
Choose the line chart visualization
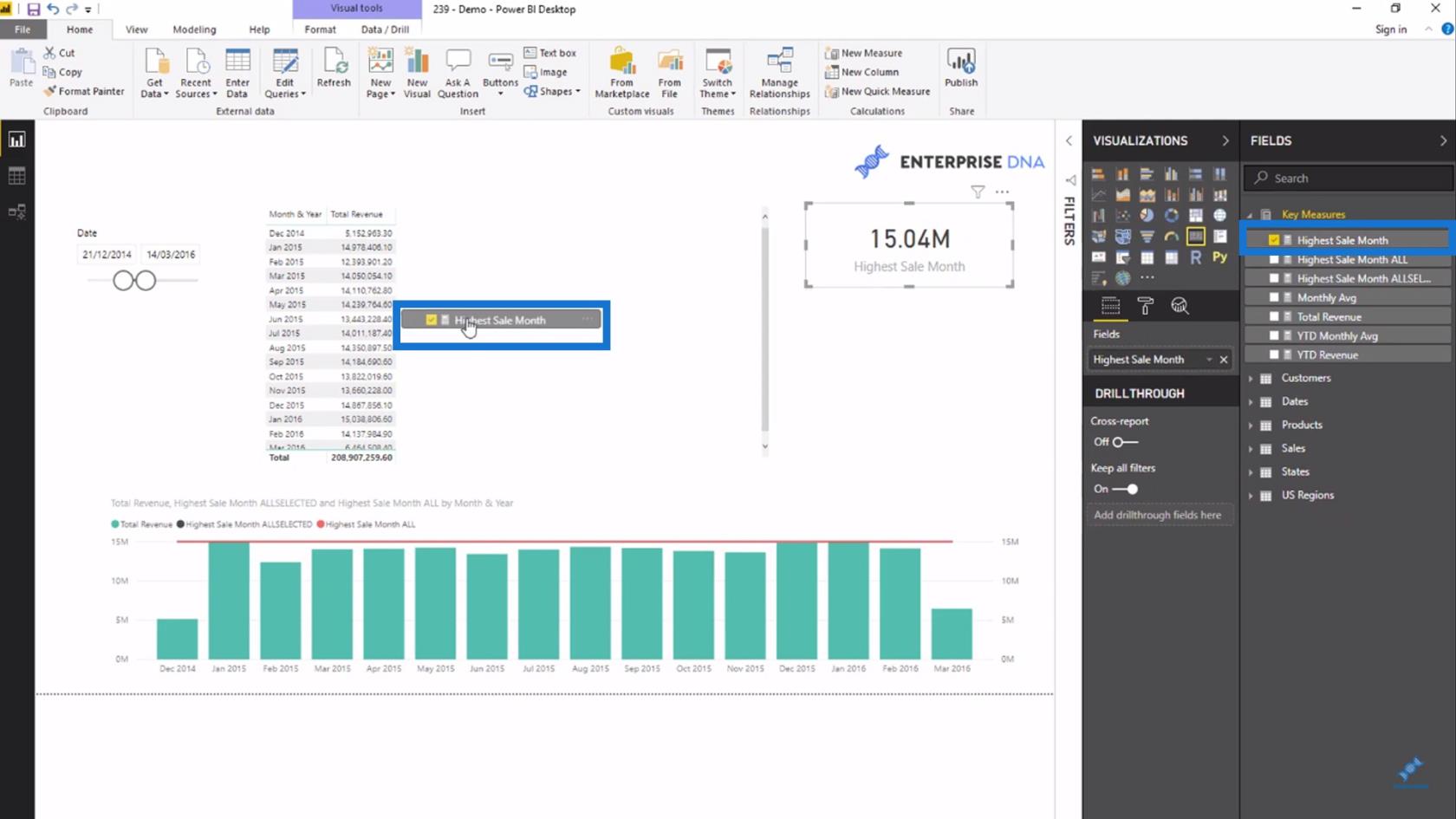coord(1098,195)
